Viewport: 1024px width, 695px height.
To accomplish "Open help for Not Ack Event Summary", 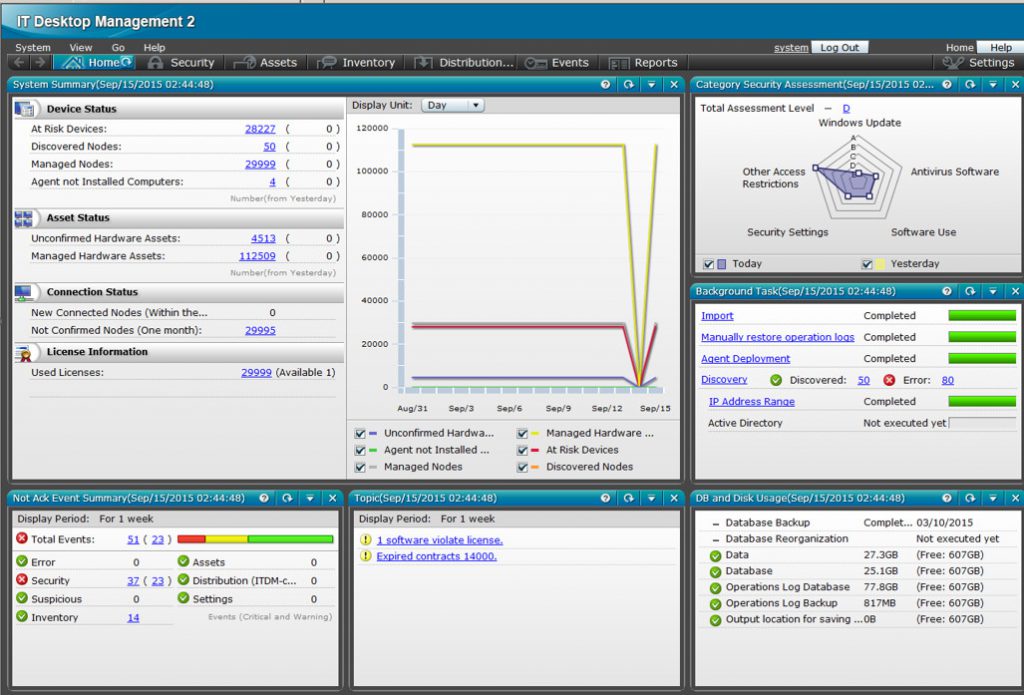I will click(x=264, y=498).
